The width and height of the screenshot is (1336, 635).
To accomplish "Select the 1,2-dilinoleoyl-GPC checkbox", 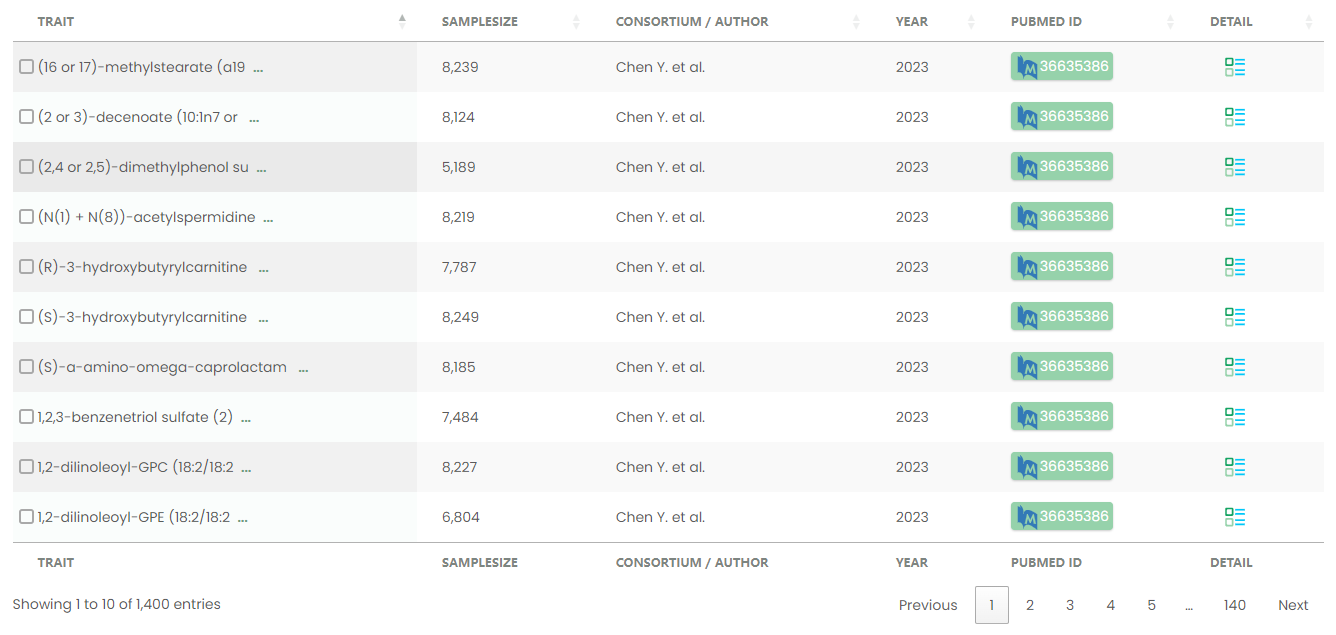I will (27, 467).
